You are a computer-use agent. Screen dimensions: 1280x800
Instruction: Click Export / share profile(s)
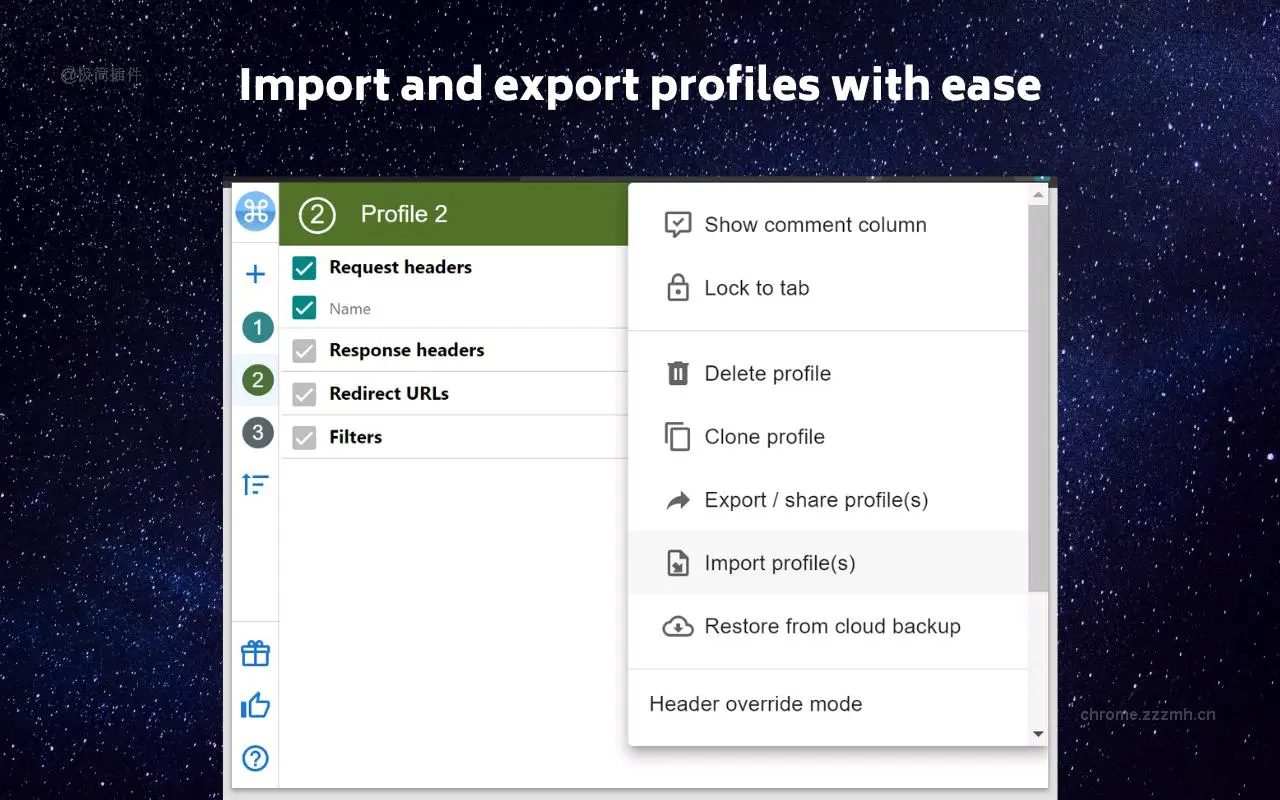[817, 500]
